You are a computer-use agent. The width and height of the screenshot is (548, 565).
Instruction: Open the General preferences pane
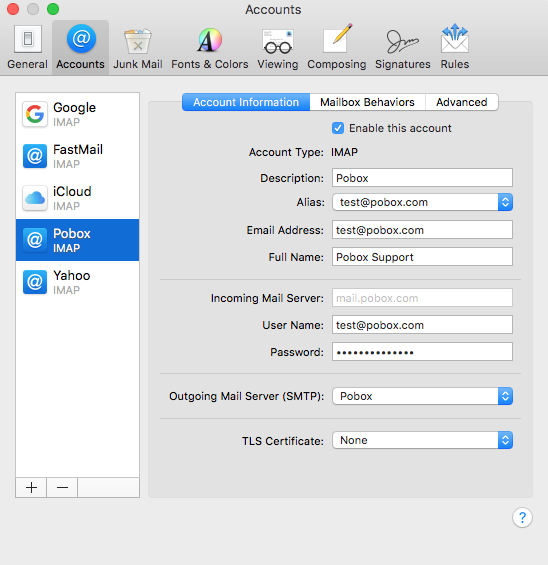coord(27,47)
